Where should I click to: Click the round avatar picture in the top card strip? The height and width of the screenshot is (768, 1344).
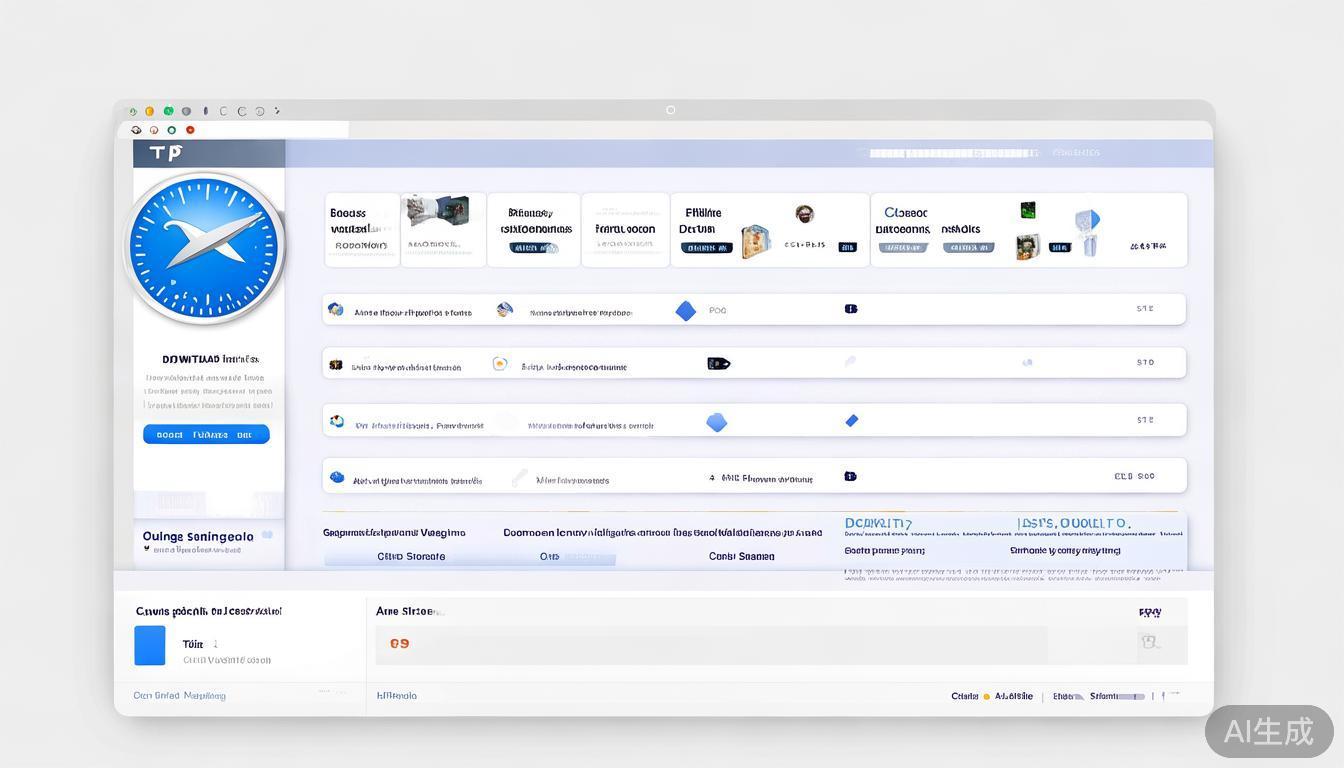pos(804,213)
